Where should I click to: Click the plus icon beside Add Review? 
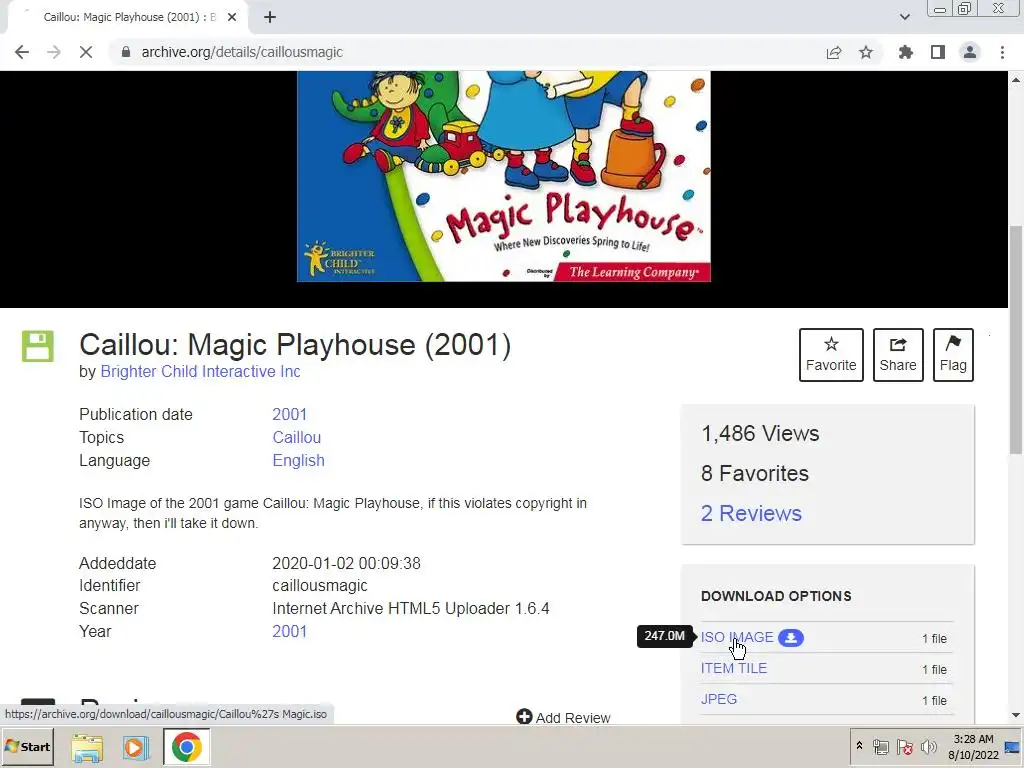point(524,716)
